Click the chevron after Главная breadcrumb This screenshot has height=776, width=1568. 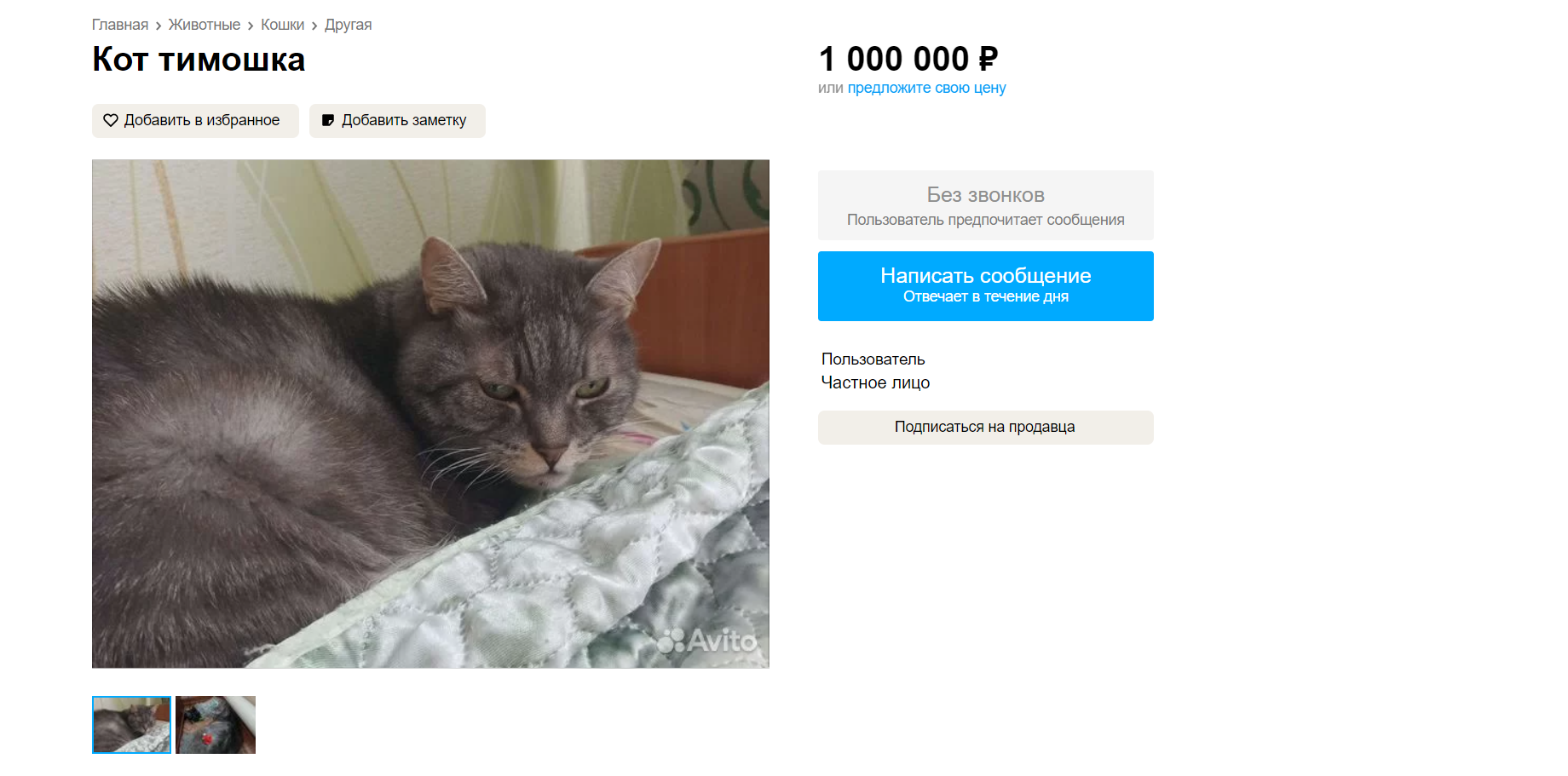tap(159, 26)
